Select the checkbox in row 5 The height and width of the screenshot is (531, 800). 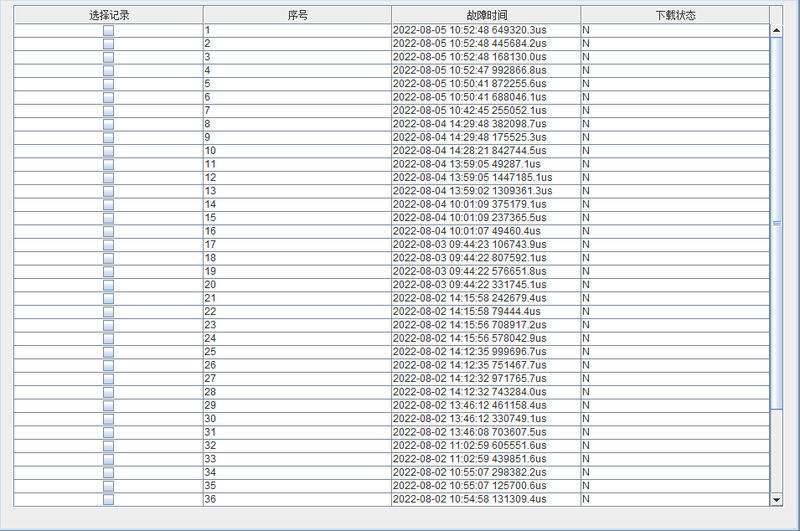108,84
